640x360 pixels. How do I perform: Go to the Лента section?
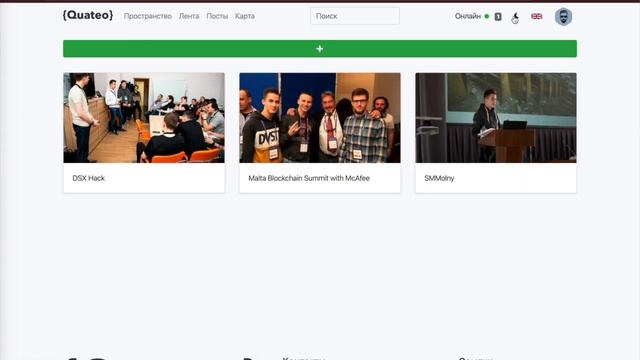point(189,16)
